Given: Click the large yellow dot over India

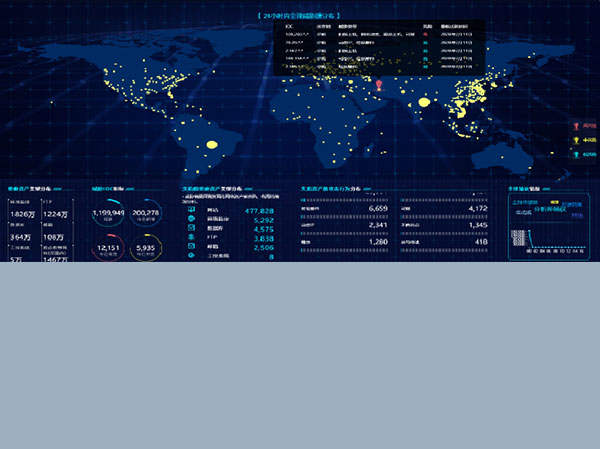Looking at the screenshot, I should pos(423,102).
